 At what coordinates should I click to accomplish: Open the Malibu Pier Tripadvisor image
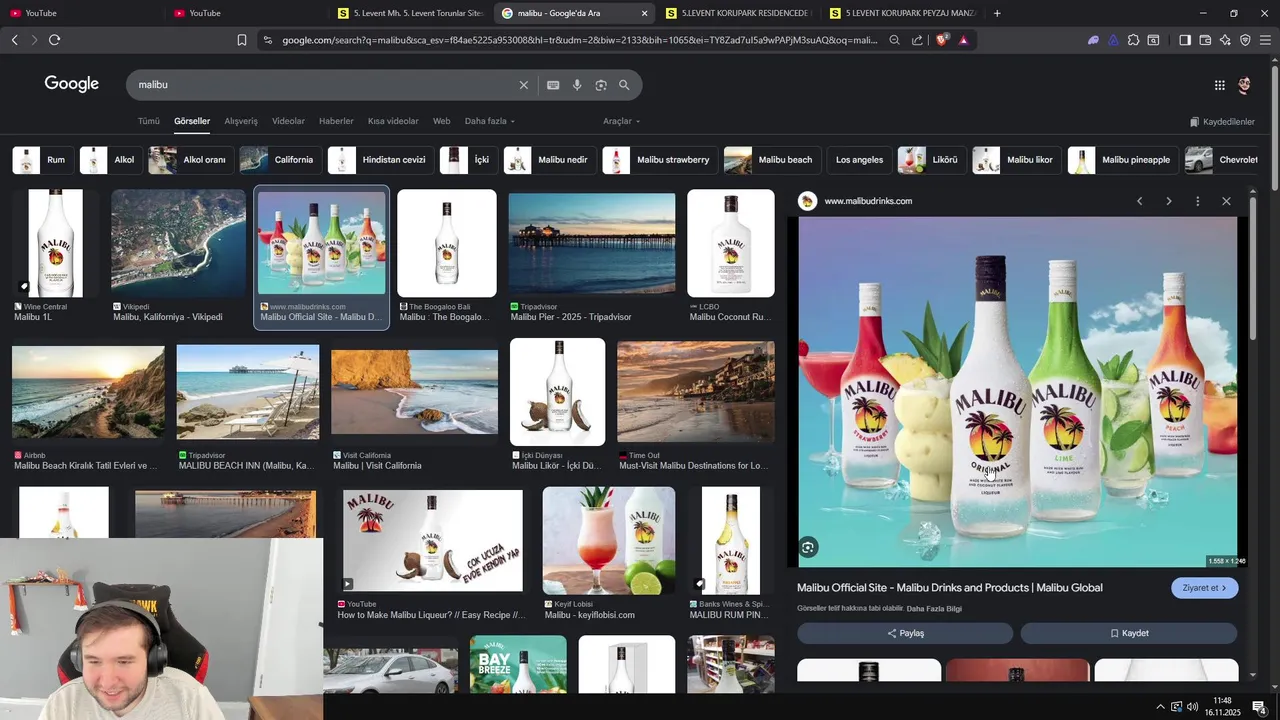[592, 243]
